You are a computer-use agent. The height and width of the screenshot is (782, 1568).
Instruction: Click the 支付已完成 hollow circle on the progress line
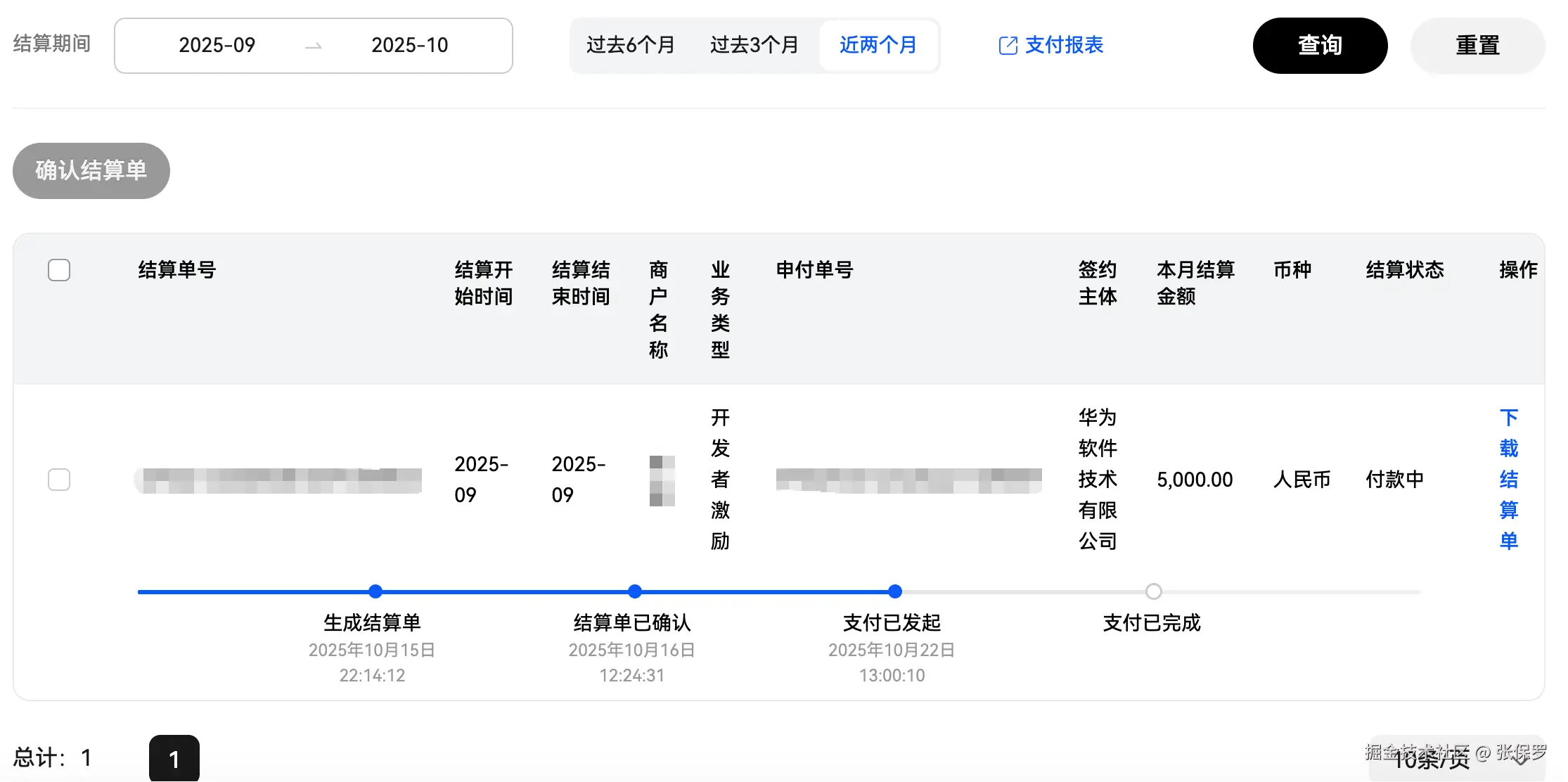pyautogui.click(x=1152, y=591)
